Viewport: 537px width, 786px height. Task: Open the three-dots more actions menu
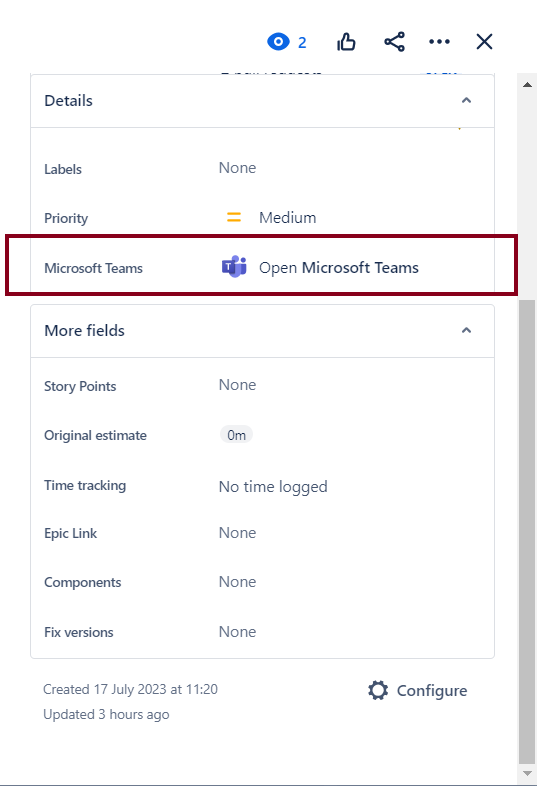[x=439, y=42]
